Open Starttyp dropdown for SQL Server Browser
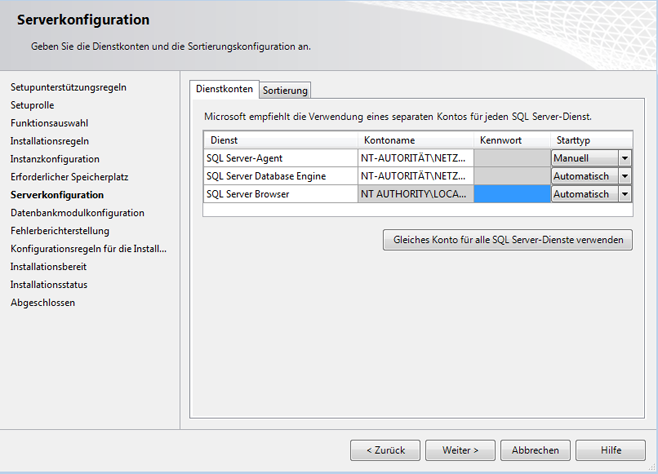The image size is (658, 474). coord(624,194)
